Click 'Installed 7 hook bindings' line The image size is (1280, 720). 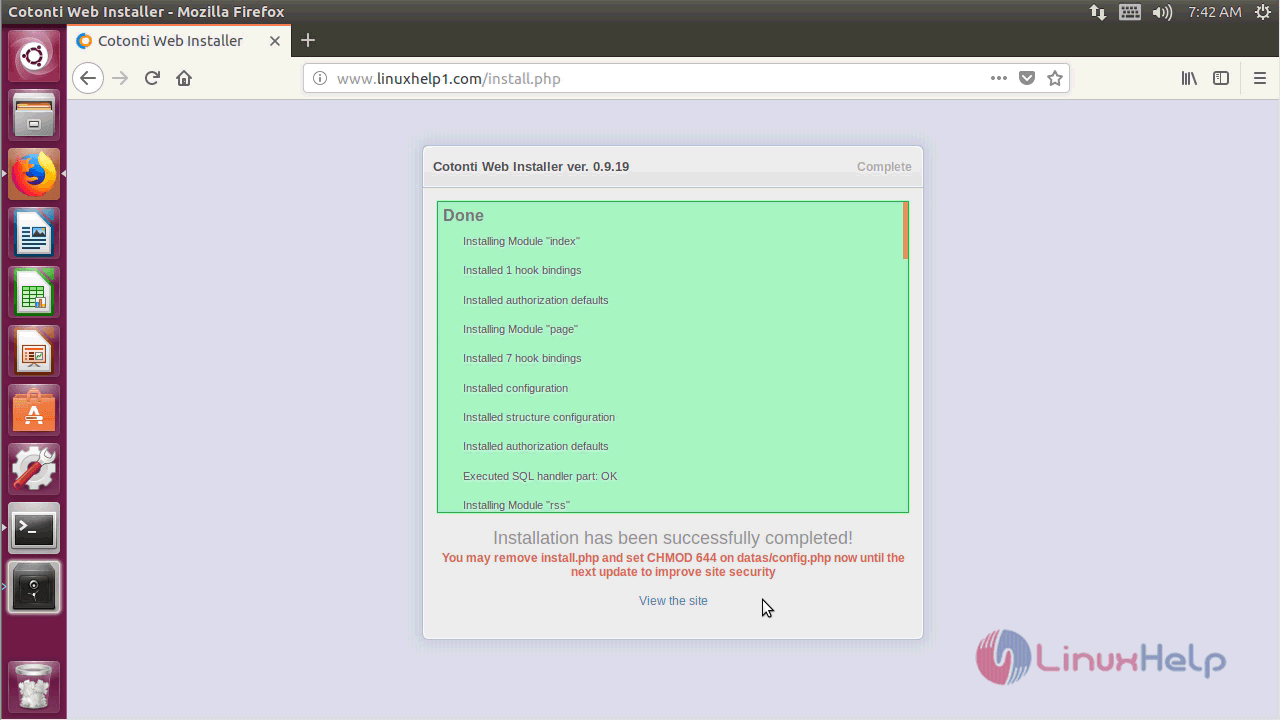pos(522,358)
